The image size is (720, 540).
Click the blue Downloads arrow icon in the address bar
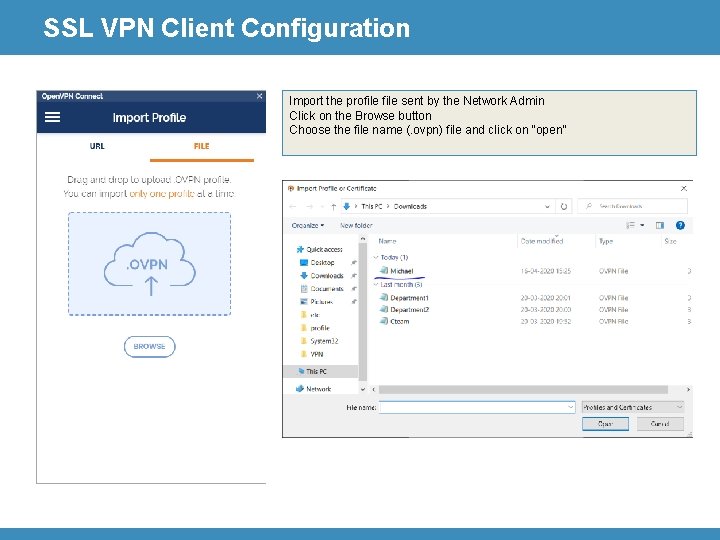(x=347, y=206)
